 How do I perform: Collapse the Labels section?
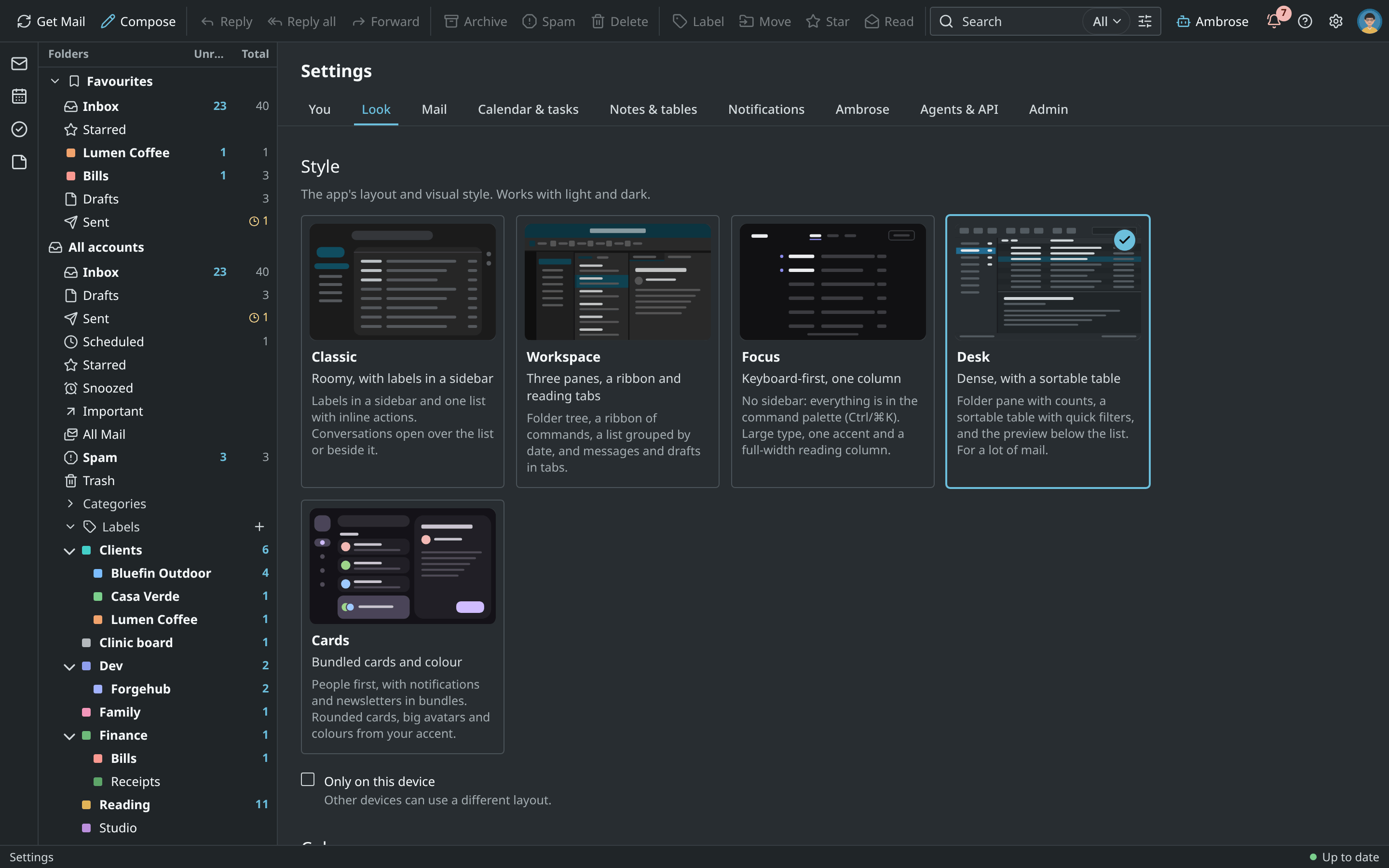point(70,527)
